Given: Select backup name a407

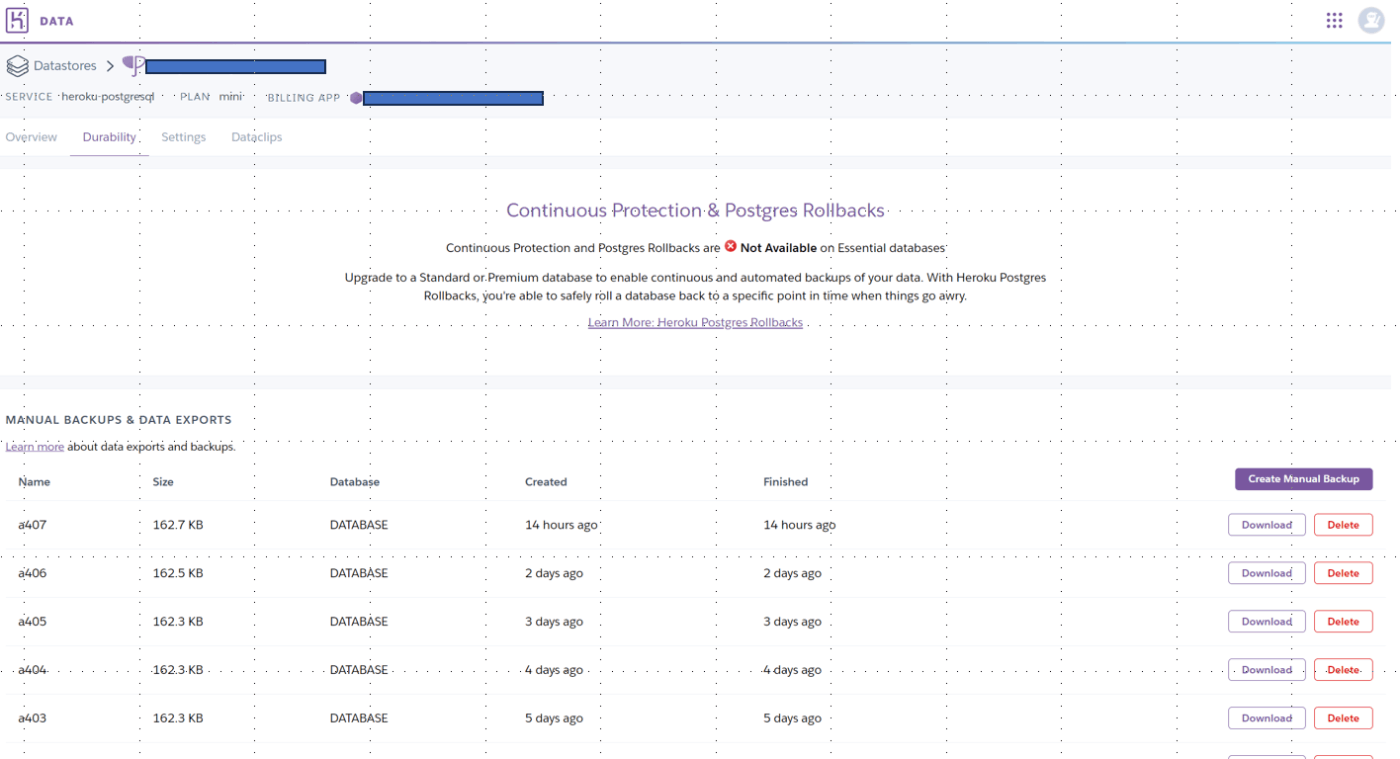Looking at the screenshot, I should coord(32,525).
